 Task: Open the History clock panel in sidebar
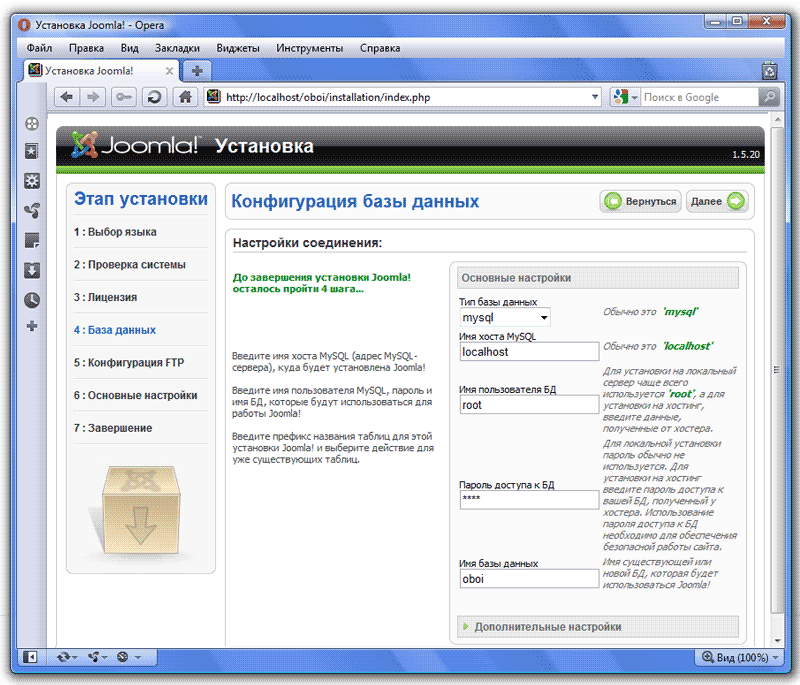(x=32, y=299)
